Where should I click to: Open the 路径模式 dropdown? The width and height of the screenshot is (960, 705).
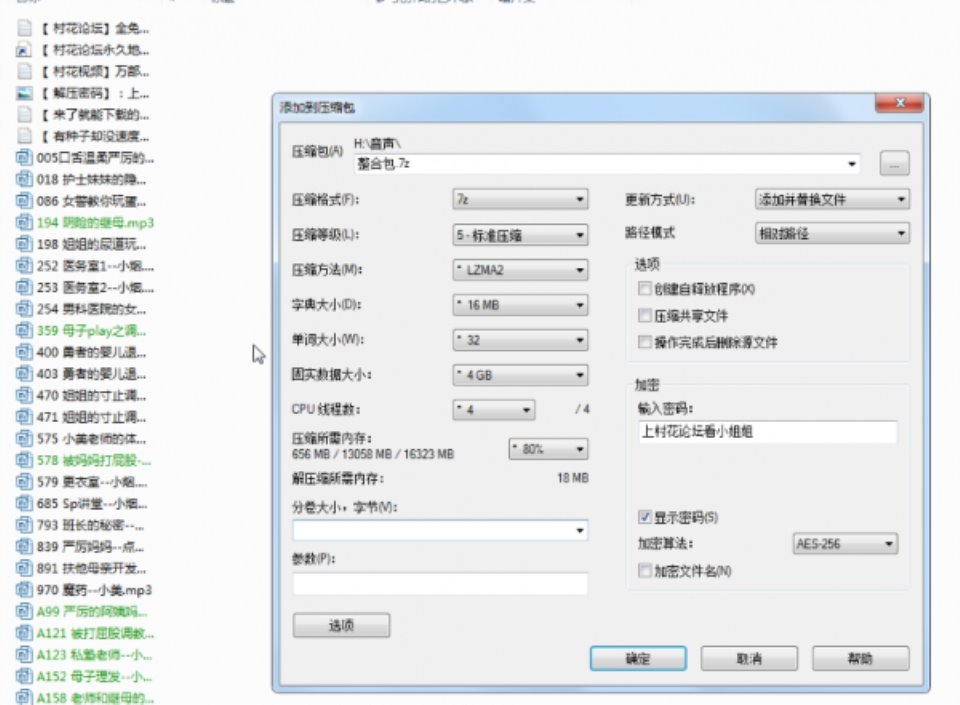point(832,233)
